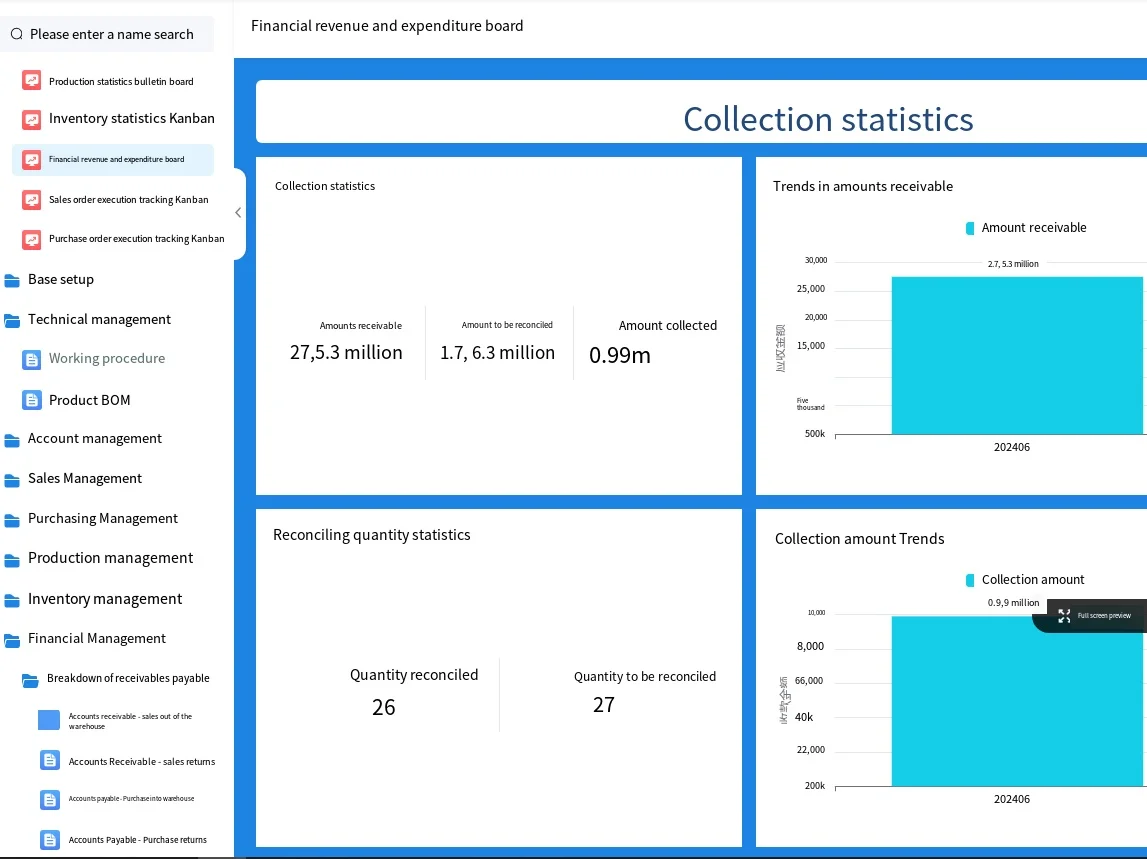Open the Inventory management menu
1147x859 pixels.
click(104, 599)
